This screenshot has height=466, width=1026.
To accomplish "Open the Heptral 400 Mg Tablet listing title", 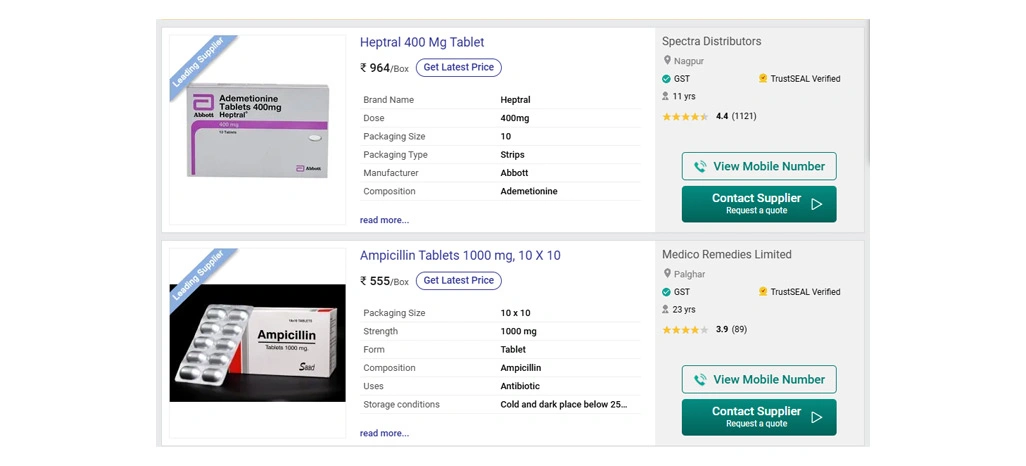I will click(x=422, y=43).
